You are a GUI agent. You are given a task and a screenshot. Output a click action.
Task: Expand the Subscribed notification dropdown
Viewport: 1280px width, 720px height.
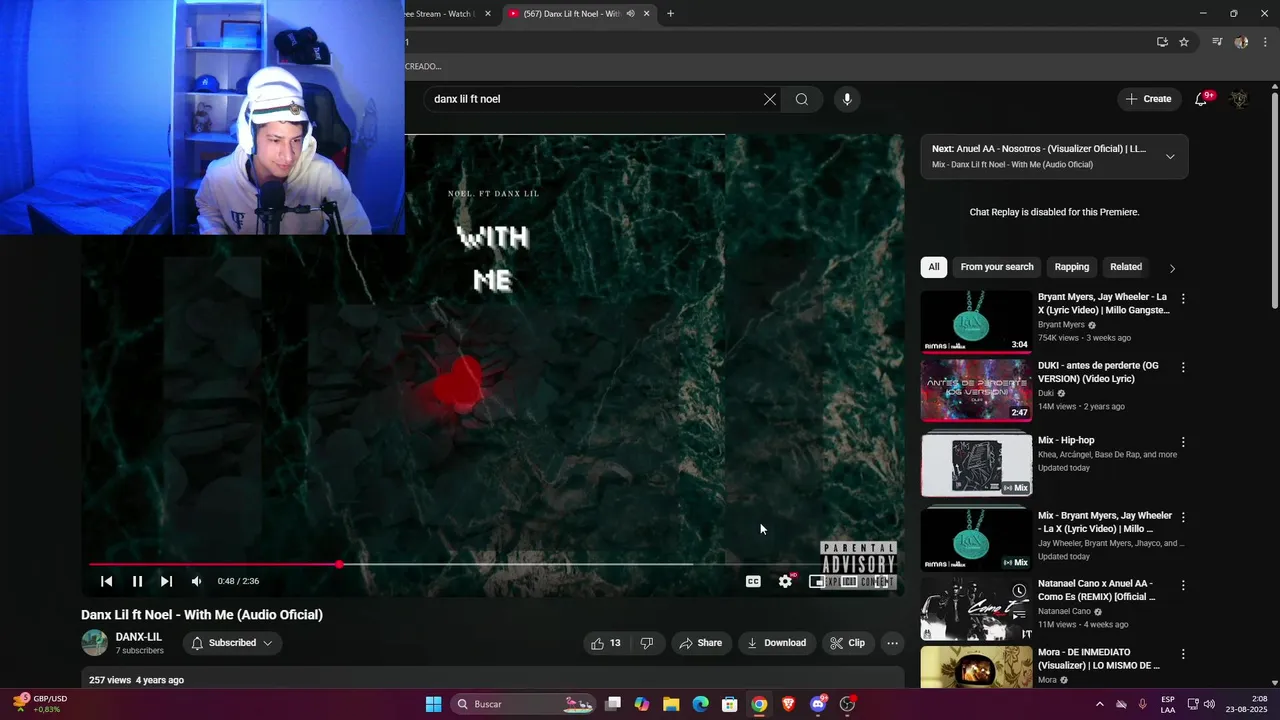[232, 643]
